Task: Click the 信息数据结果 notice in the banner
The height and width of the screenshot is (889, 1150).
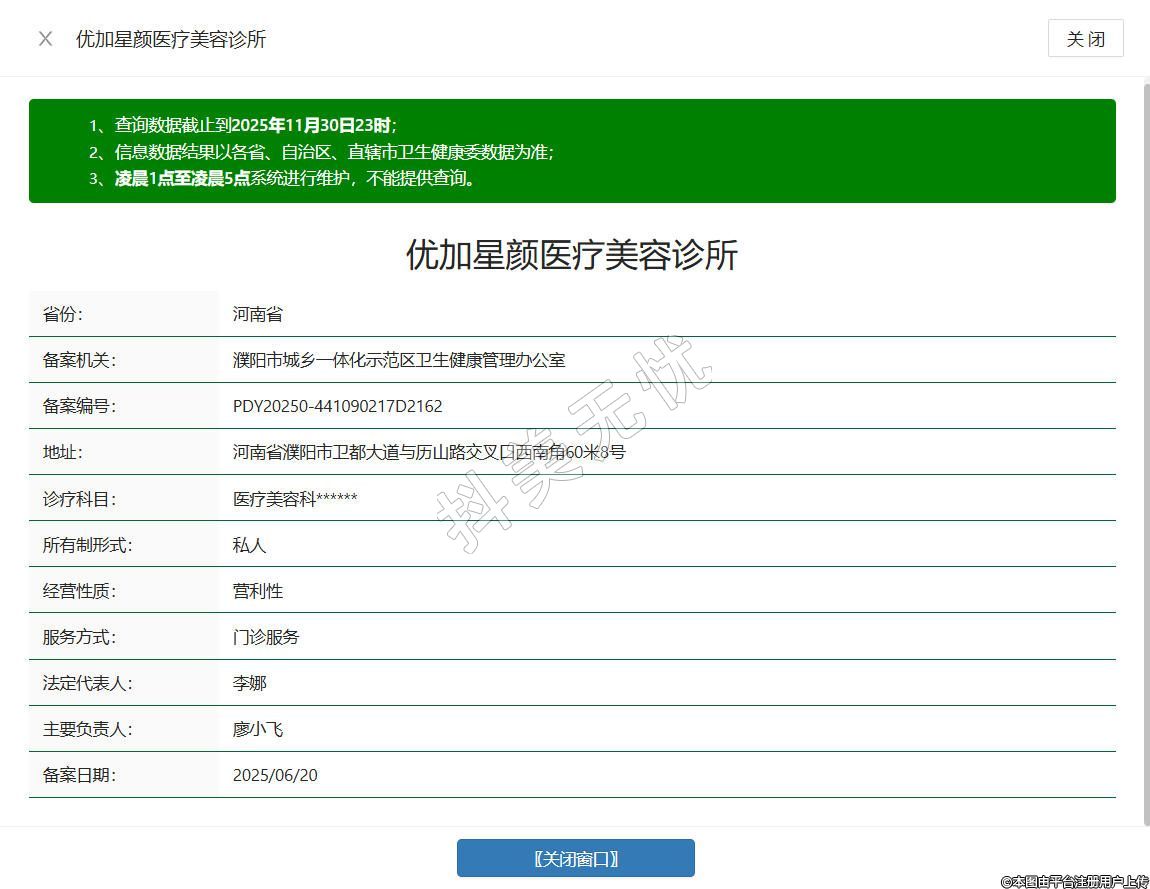Action: pyautogui.click(x=333, y=152)
